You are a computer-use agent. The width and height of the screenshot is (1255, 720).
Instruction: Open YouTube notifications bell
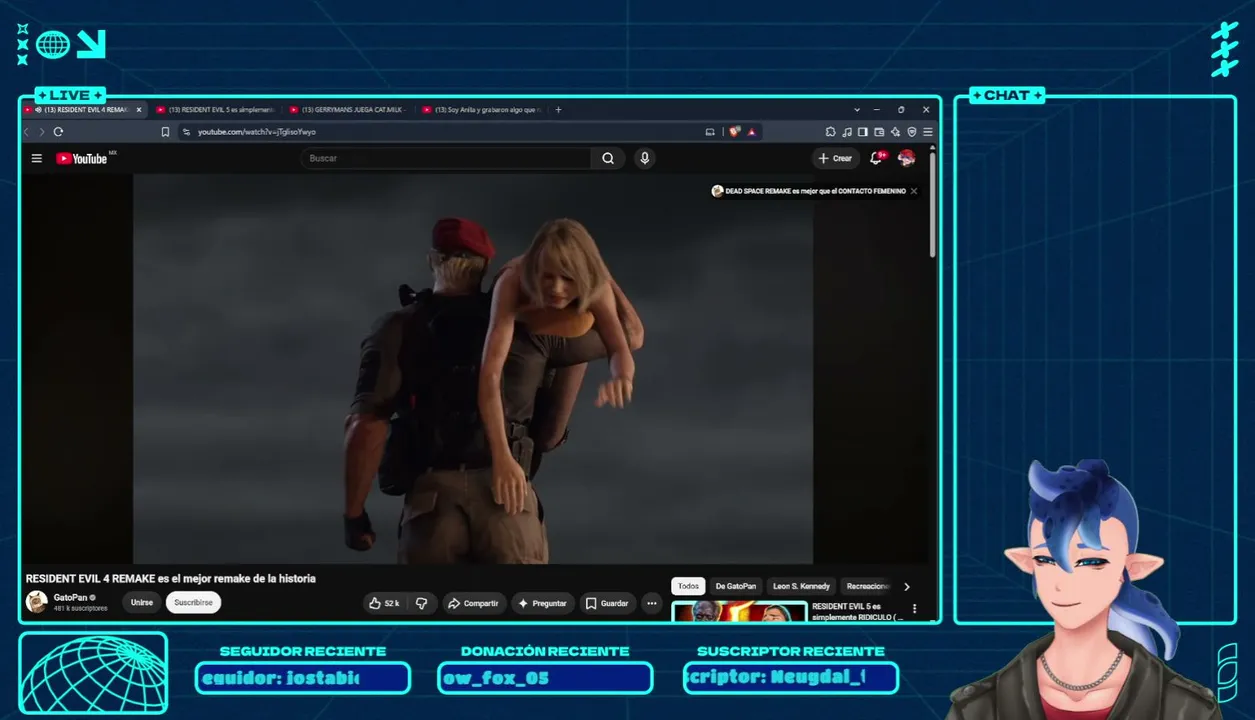[x=876, y=158]
